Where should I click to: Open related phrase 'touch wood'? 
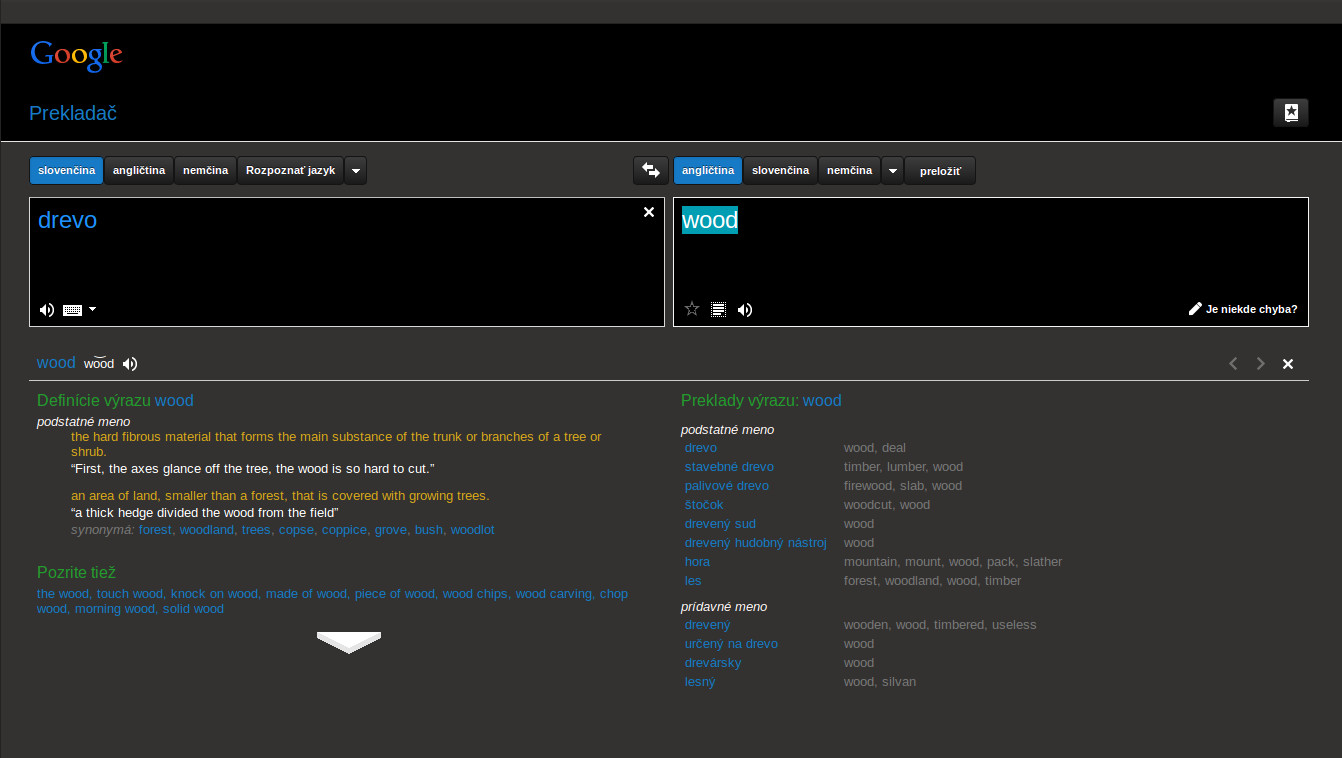pyautogui.click(x=130, y=594)
